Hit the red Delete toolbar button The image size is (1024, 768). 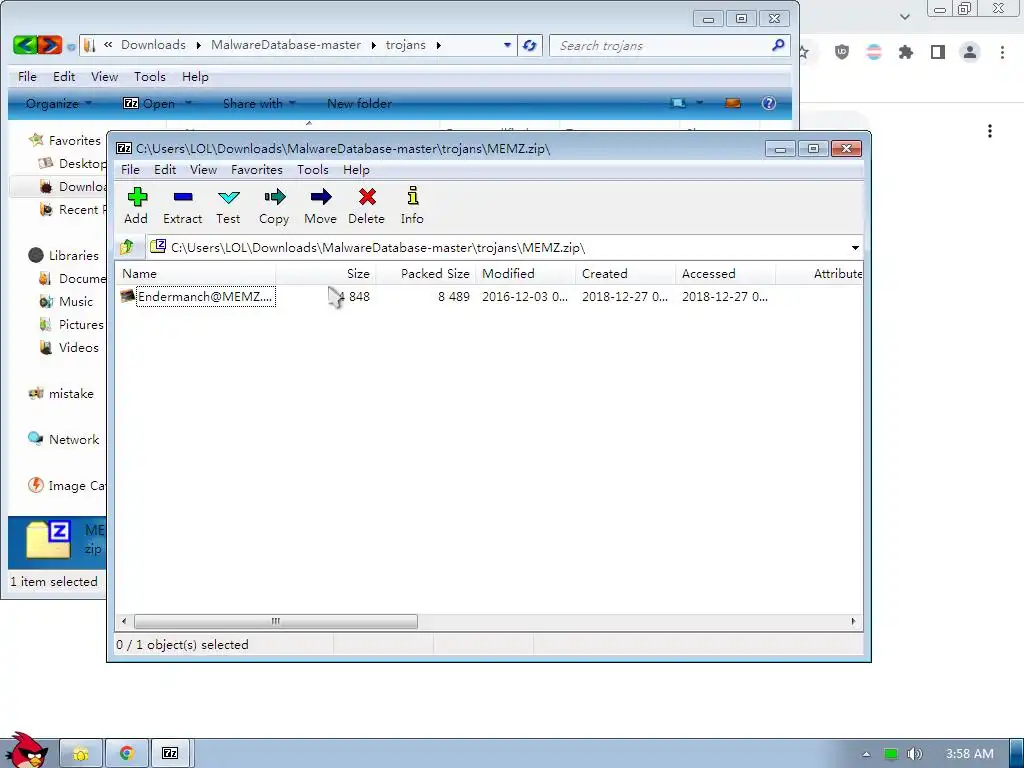click(366, 206)
